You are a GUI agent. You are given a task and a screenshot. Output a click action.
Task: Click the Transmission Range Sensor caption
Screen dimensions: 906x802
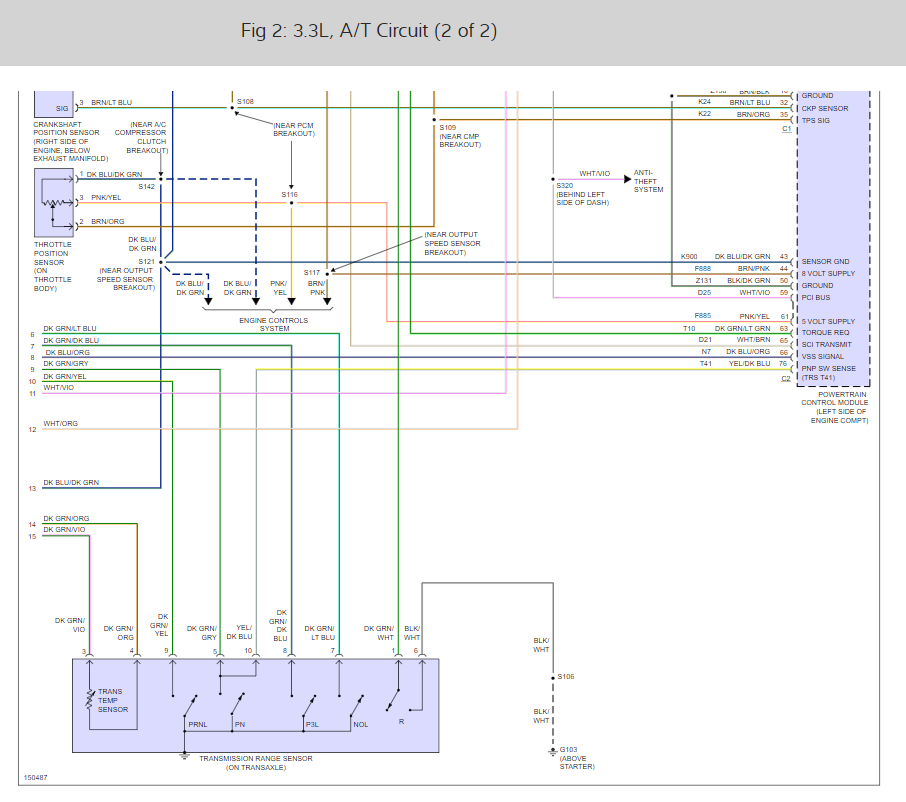click(255, 762)
